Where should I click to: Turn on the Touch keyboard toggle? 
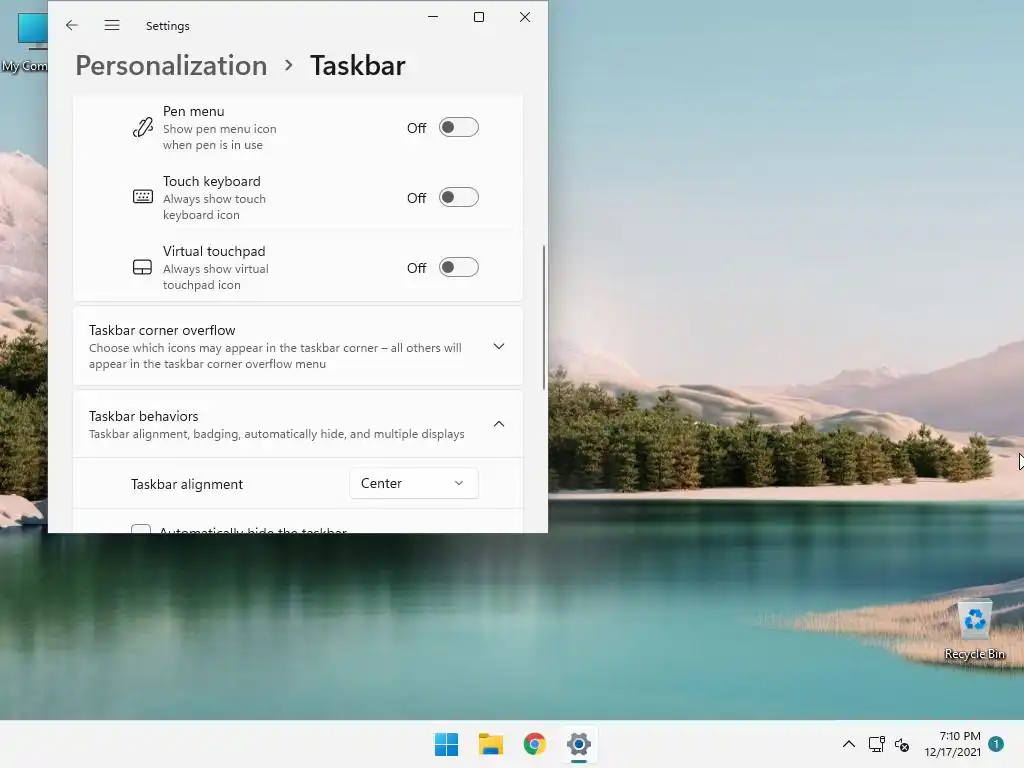458,197
